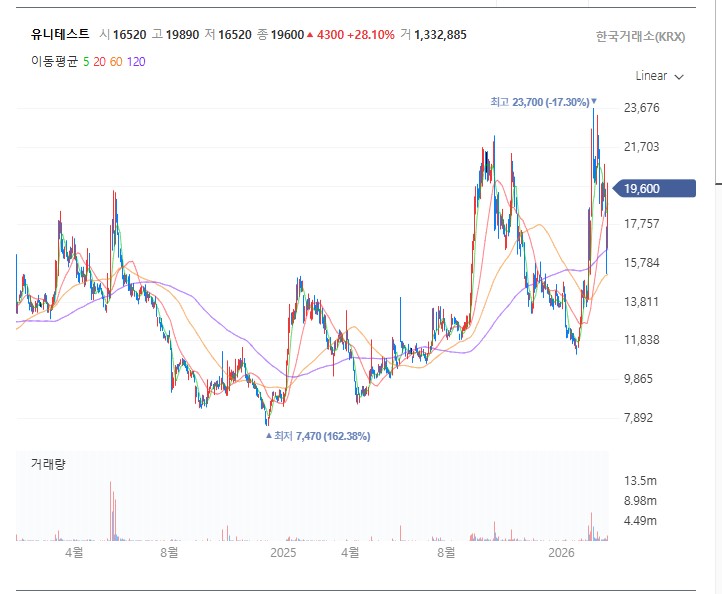
Task: Open the Linear scale dropdown
Action: click(x=659, y=76)
